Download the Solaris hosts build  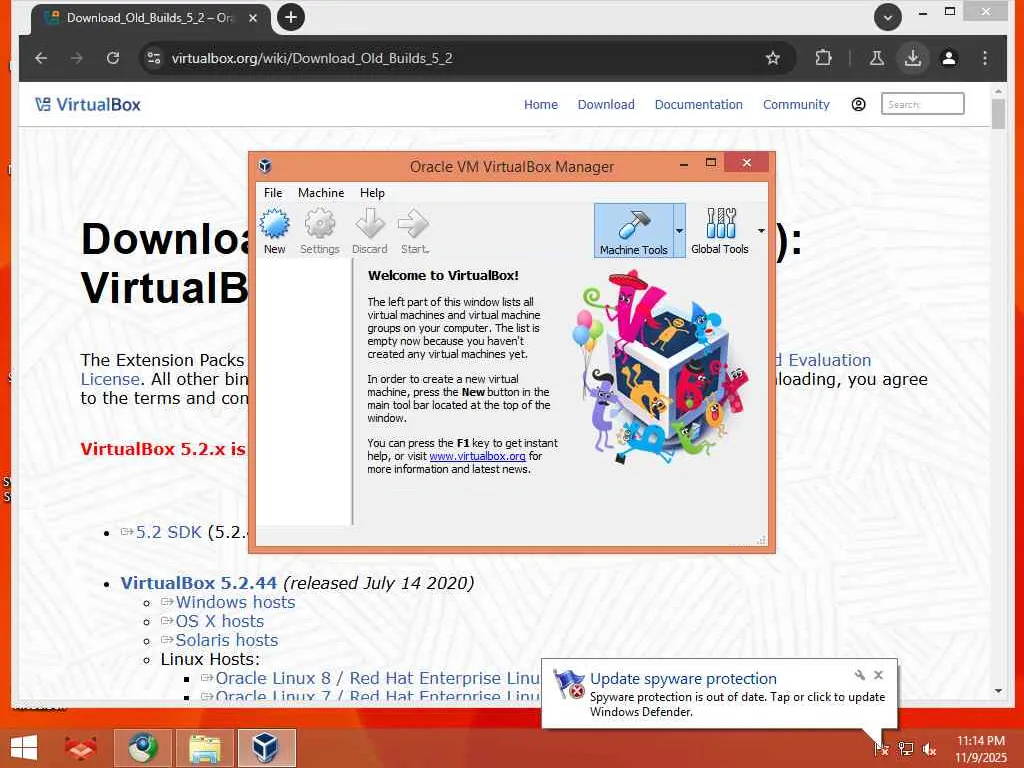pyautogui.click(x=227, y=640)
